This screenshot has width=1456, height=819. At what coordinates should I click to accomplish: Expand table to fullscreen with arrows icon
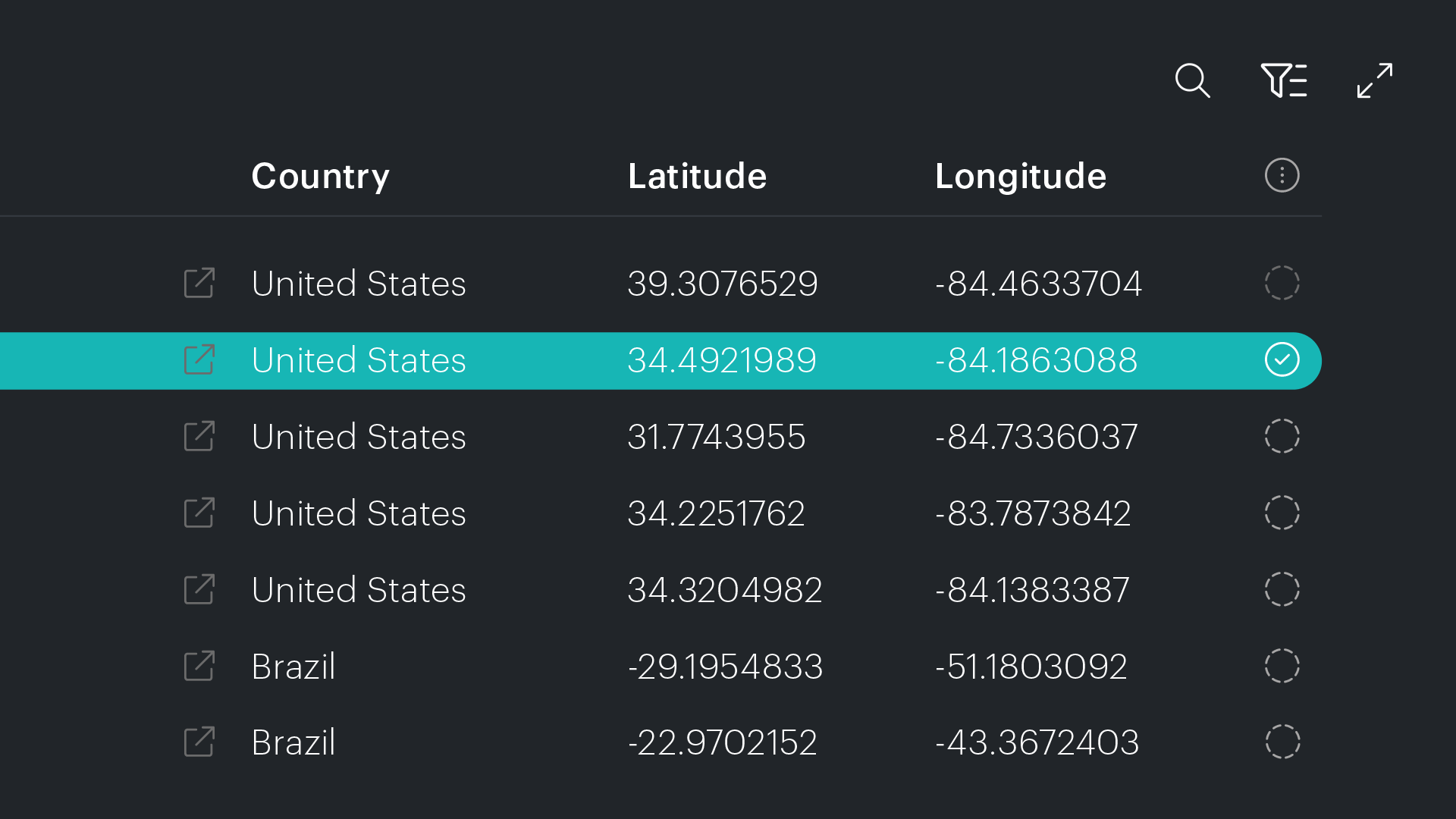click(1375, 80)
